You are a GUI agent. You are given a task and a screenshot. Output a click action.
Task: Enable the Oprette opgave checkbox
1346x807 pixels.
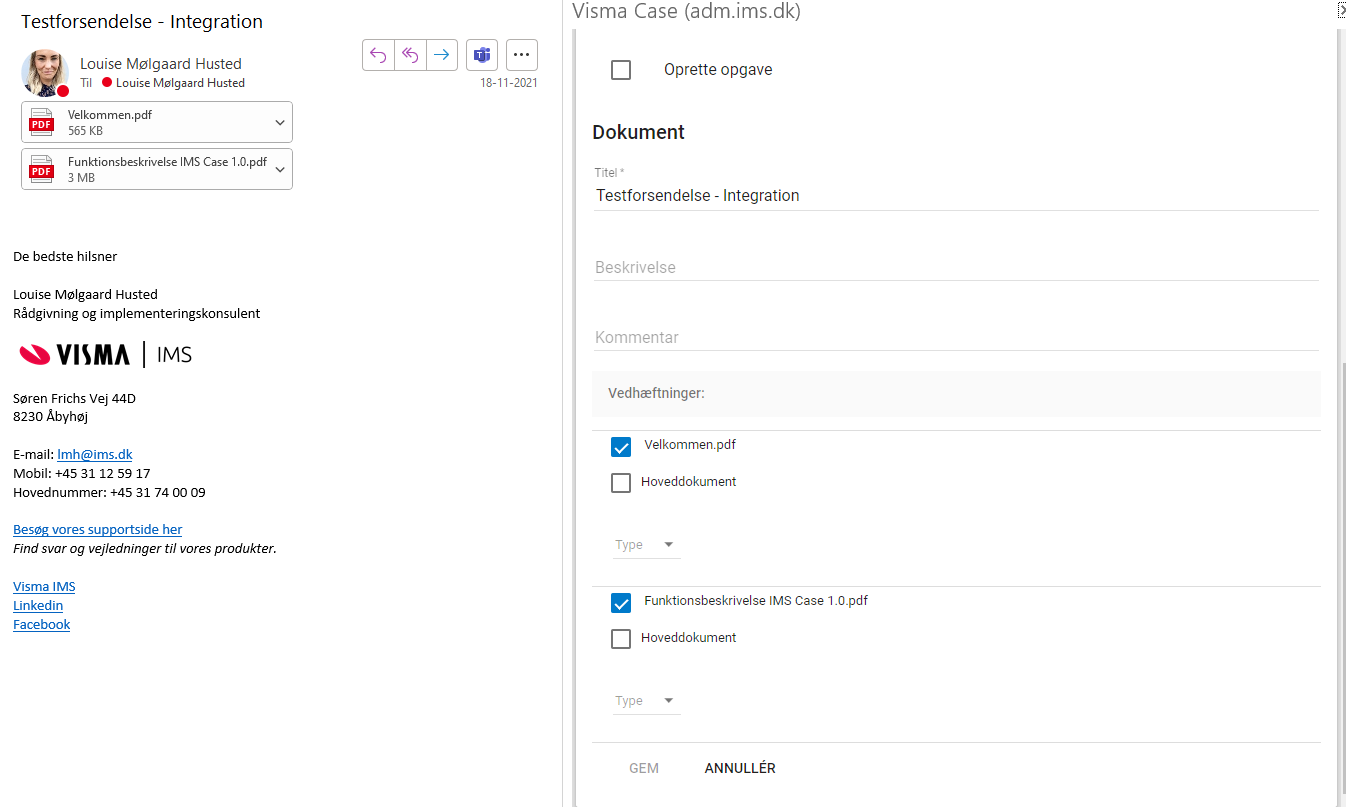pos(621,70)
